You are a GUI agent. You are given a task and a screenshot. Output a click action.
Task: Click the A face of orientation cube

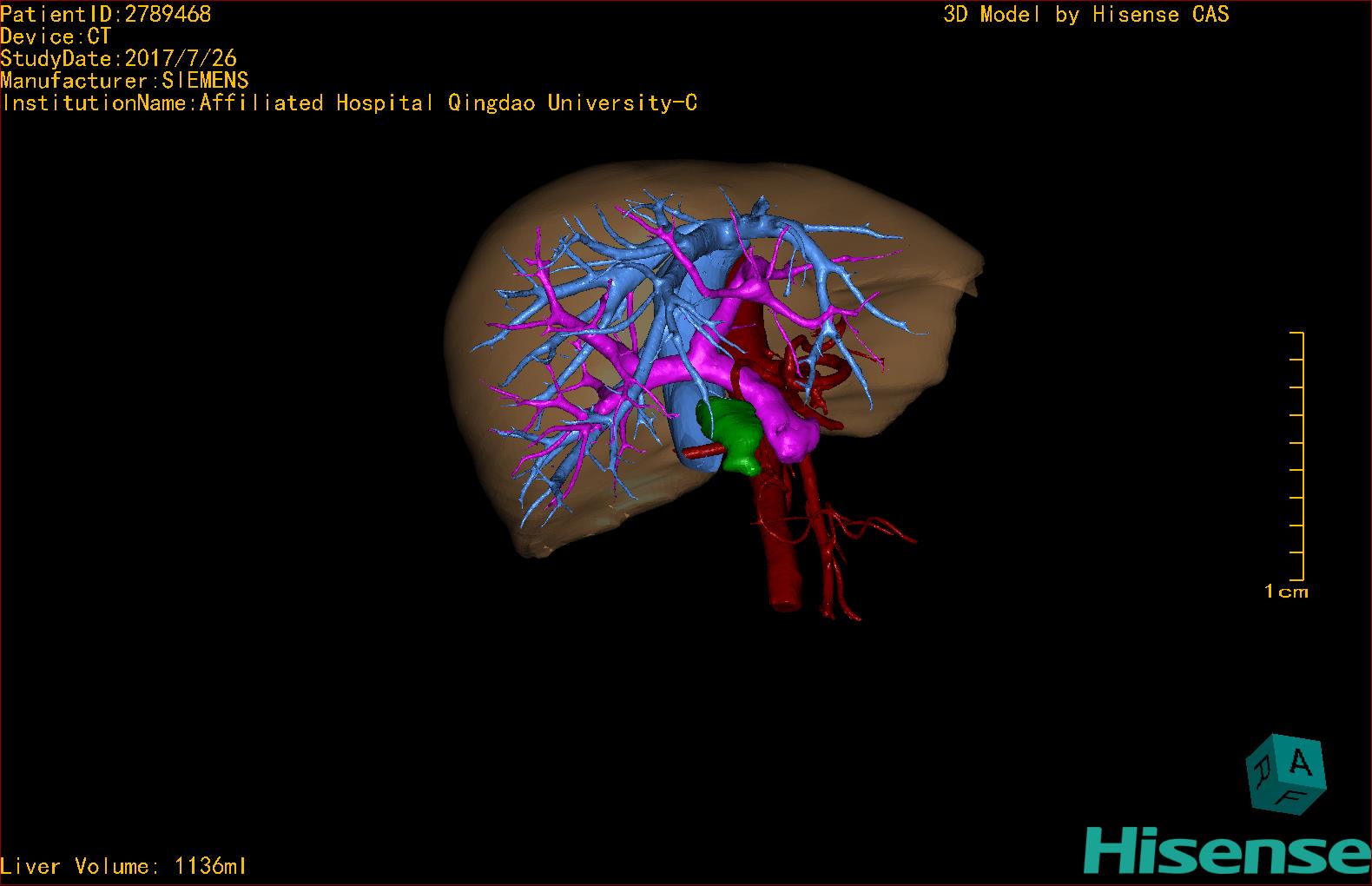pyautogui.click(x=1300, y=763)
